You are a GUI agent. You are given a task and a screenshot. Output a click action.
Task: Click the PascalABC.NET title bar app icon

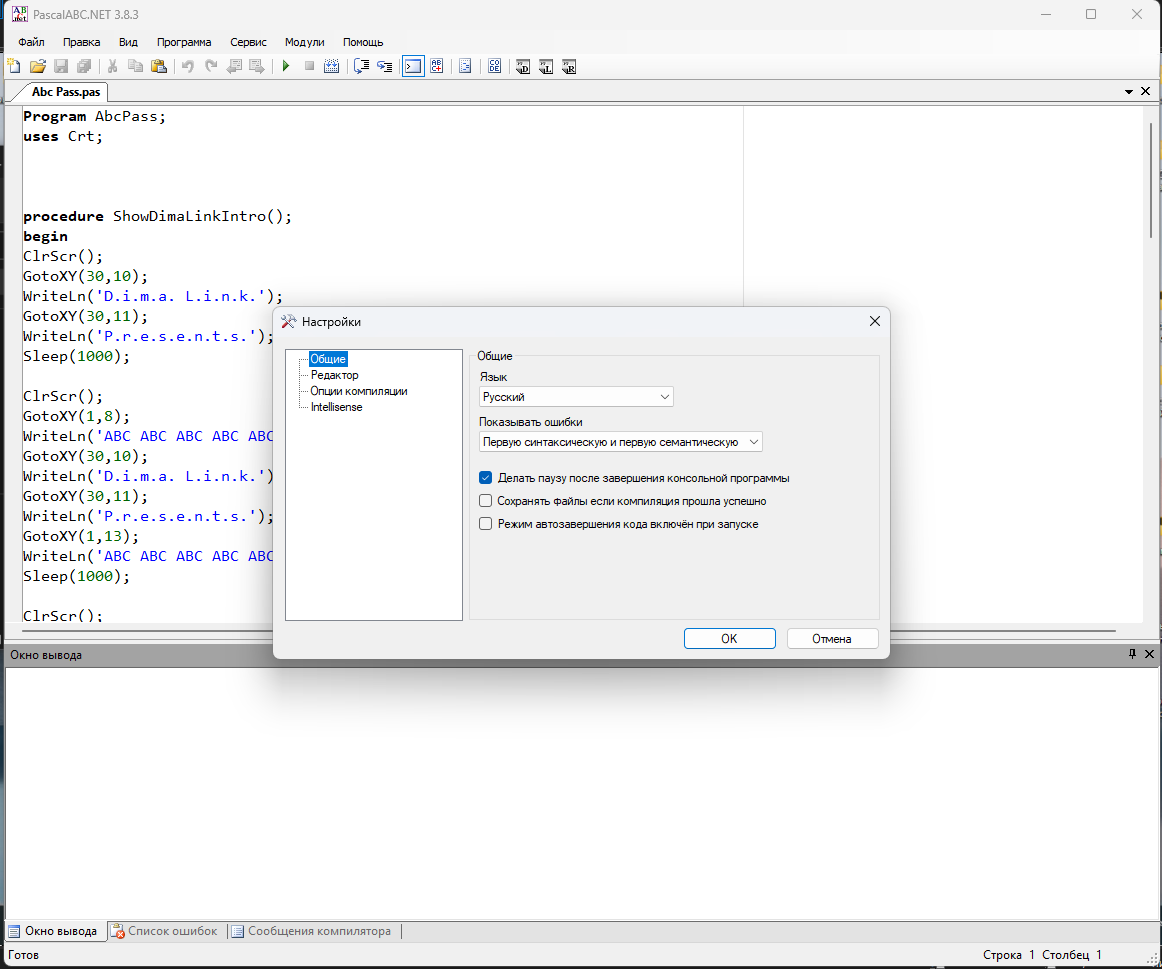[x=19, y=14]
